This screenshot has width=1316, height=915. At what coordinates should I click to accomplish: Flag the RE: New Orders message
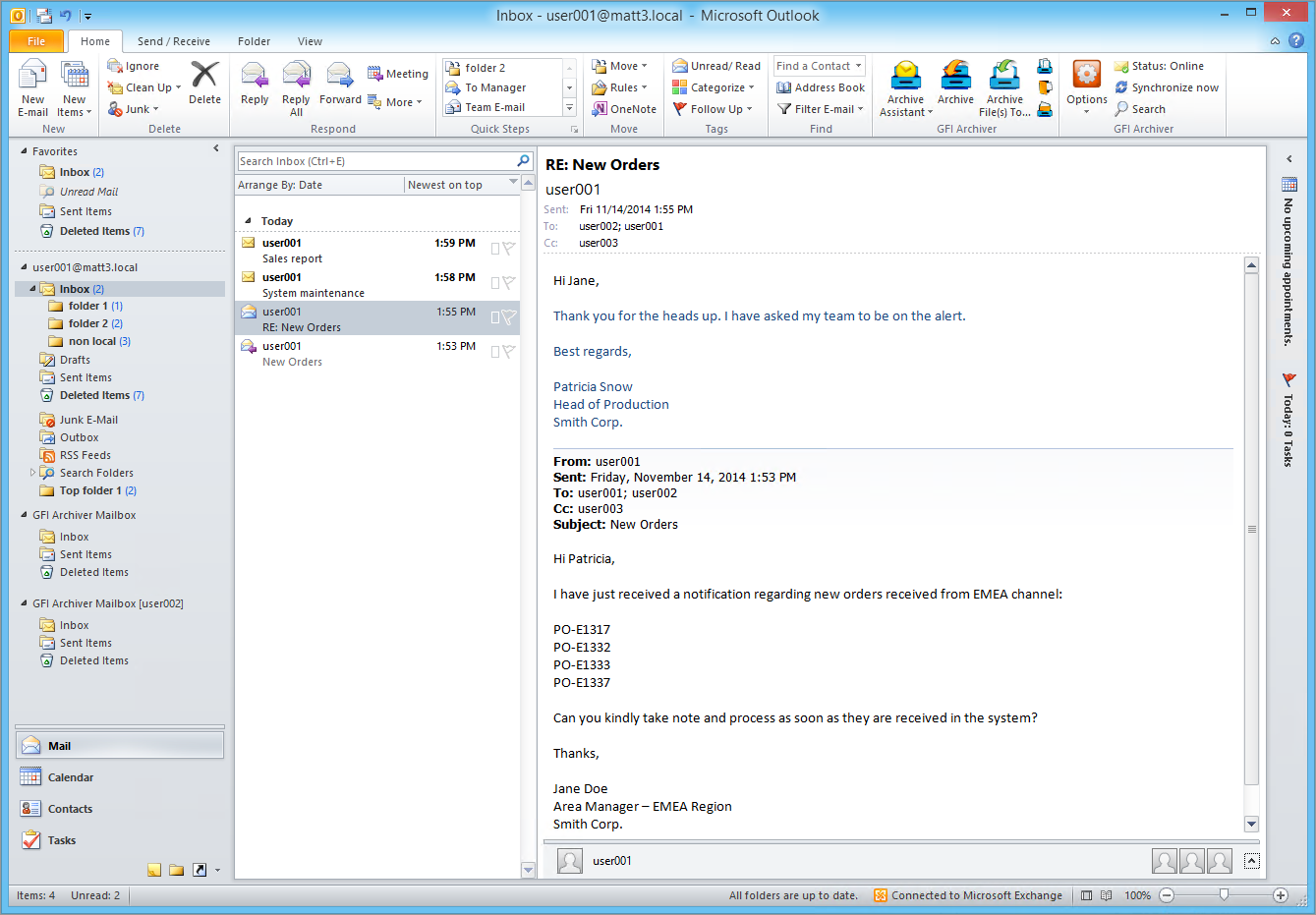tap(508, 317)
